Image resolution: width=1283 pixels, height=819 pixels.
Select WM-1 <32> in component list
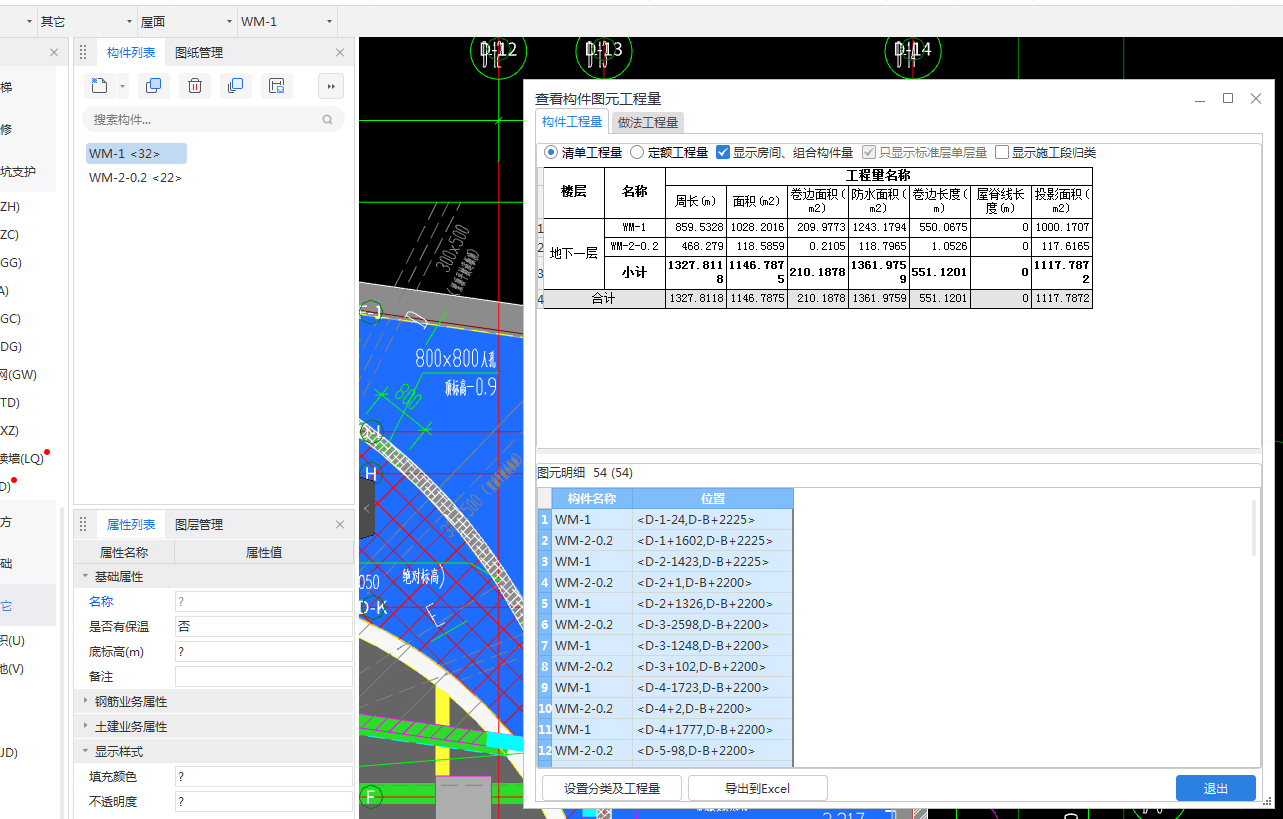[136, 154]
